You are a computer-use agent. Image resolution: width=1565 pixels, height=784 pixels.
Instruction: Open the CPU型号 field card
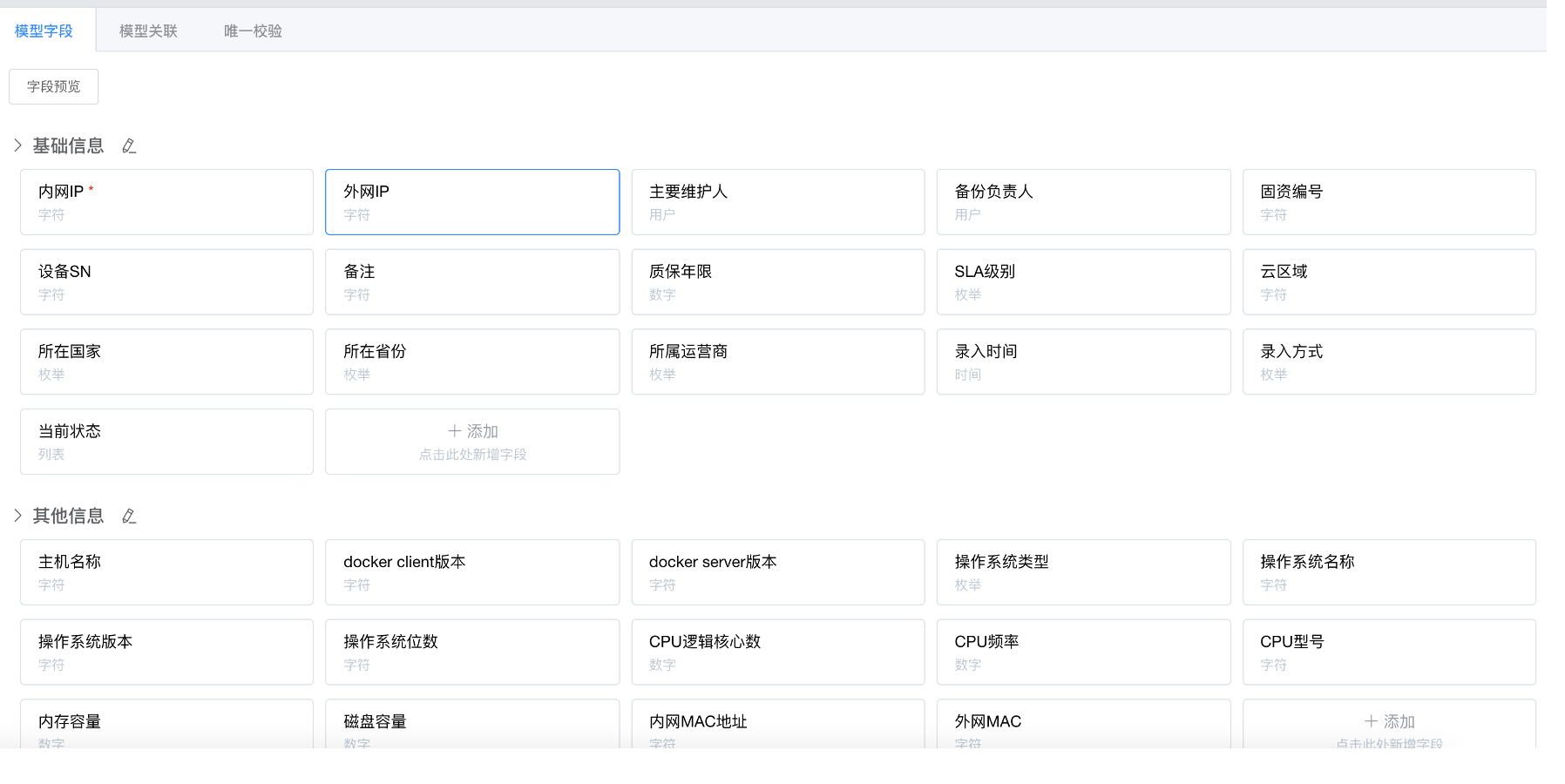1389,652
